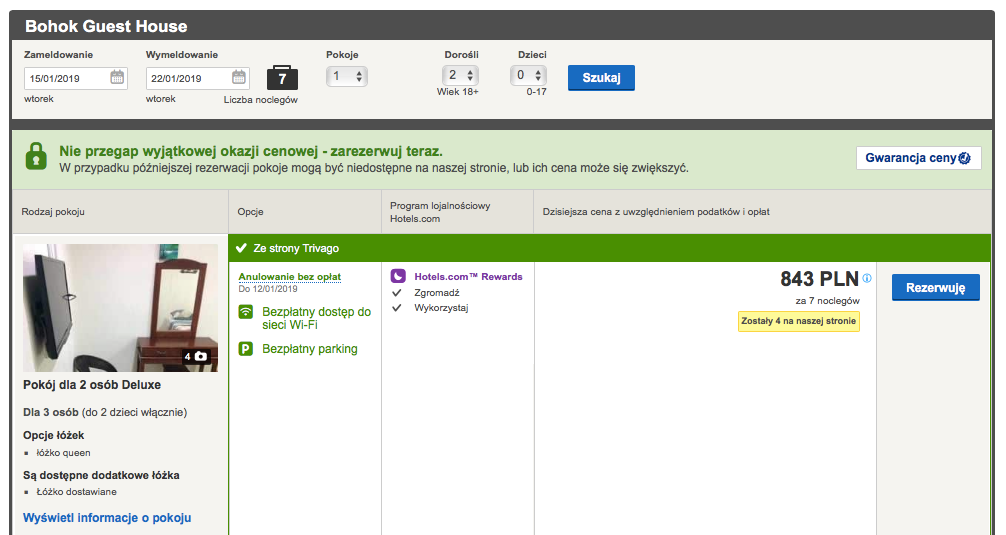1006x535 pixels.
Task: Click the camera photo count icon
Action: coord(200,356)
